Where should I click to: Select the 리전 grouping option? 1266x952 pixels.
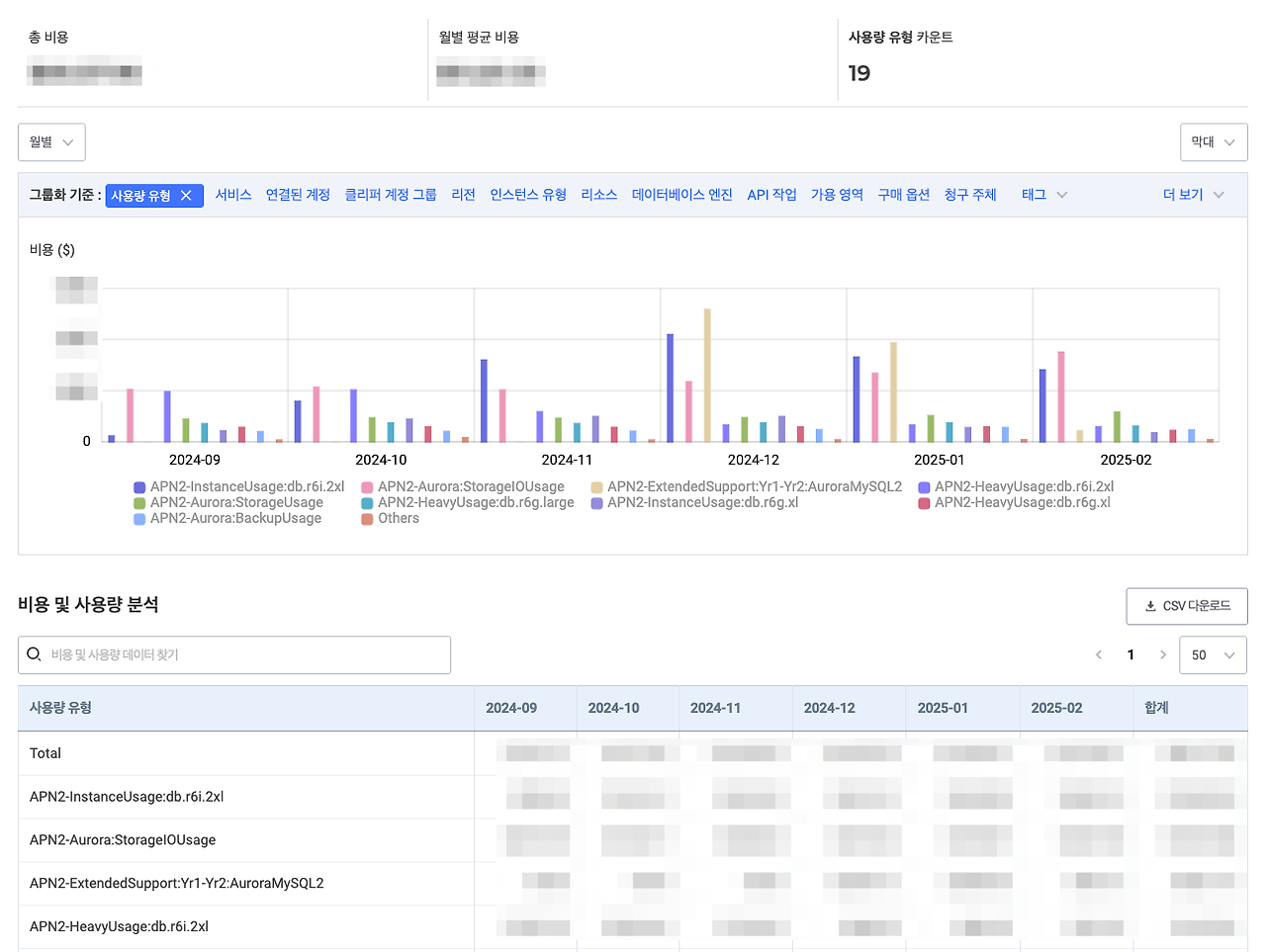(463, 195)
